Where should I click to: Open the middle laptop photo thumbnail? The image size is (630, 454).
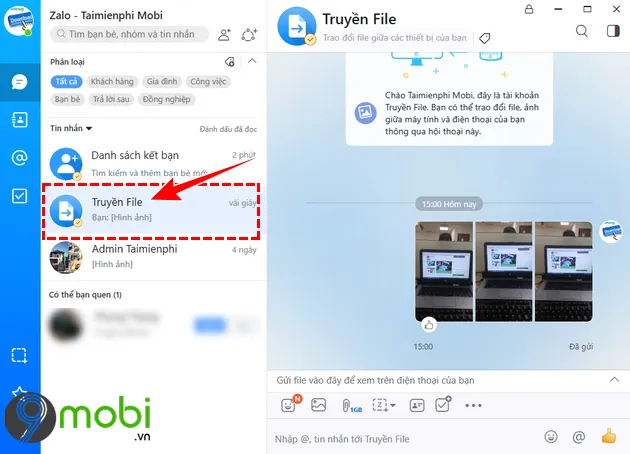point(504,272)
